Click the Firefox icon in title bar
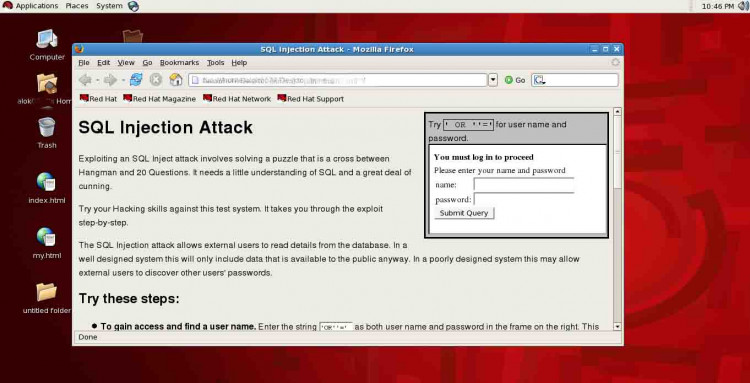 [79, 49]
